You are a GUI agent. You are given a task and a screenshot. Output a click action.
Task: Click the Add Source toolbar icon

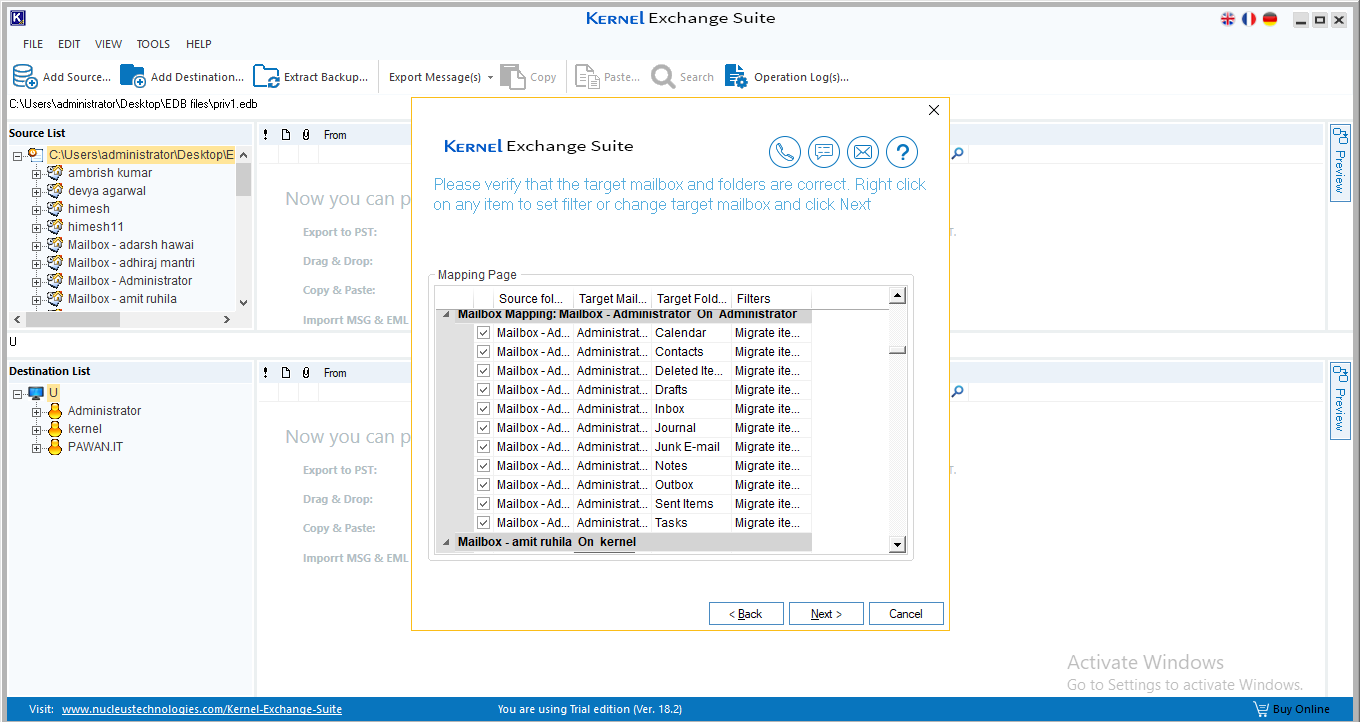click(x=25, y=77)
